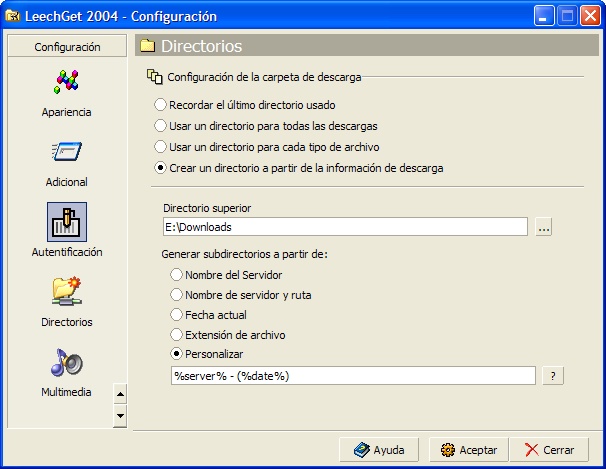Click the sidebar down arrow
606x469 pixels.
tap(120, 416)
